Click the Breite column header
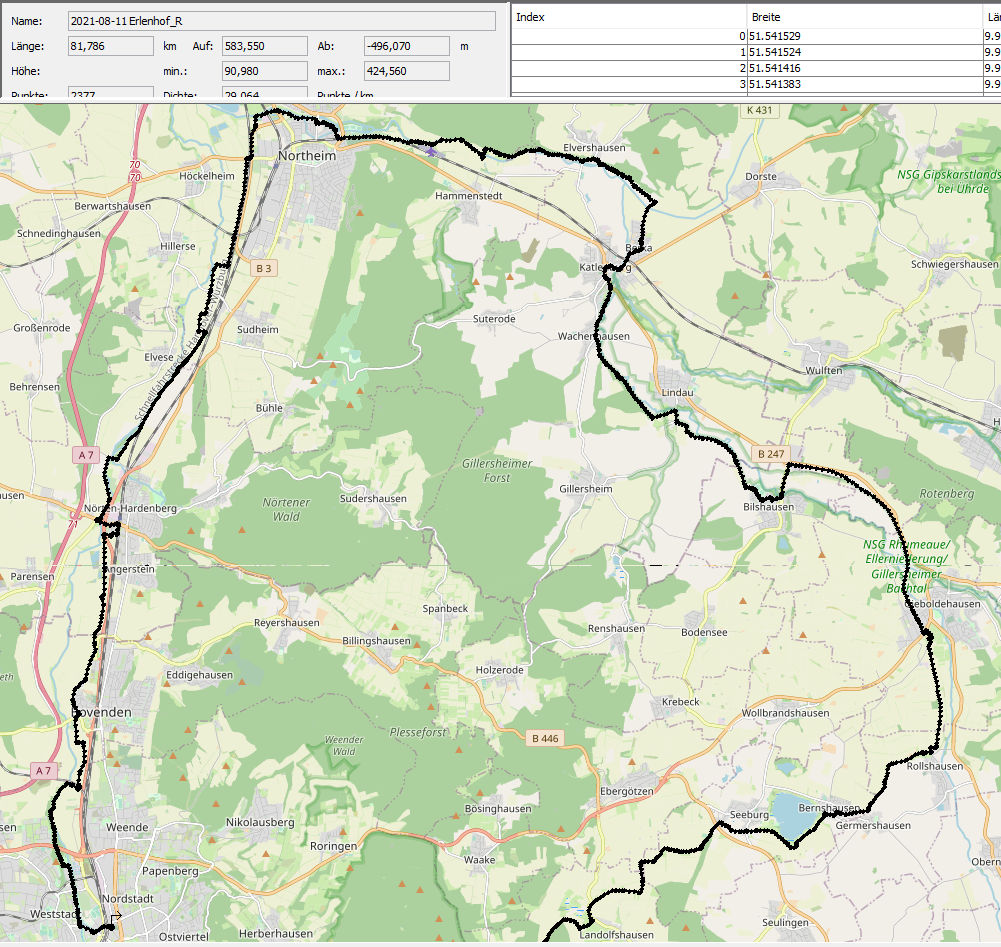 (x=864, y=17)
